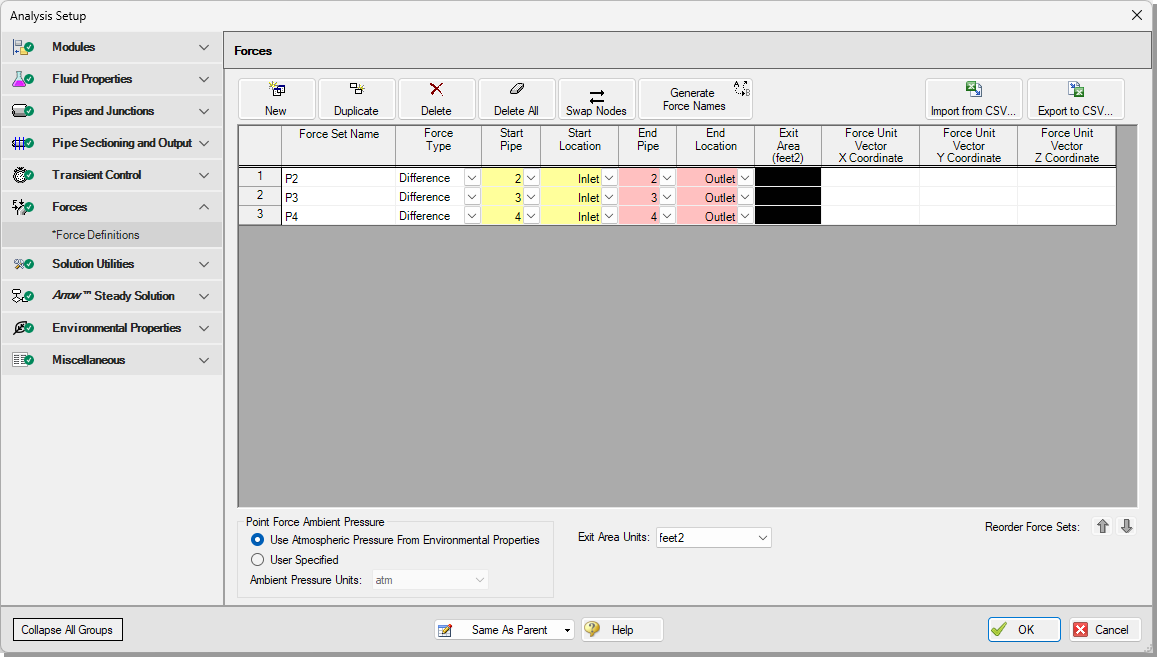
Task: Expand Arrow Steady Solution chevron
Action: pos(204,296)
